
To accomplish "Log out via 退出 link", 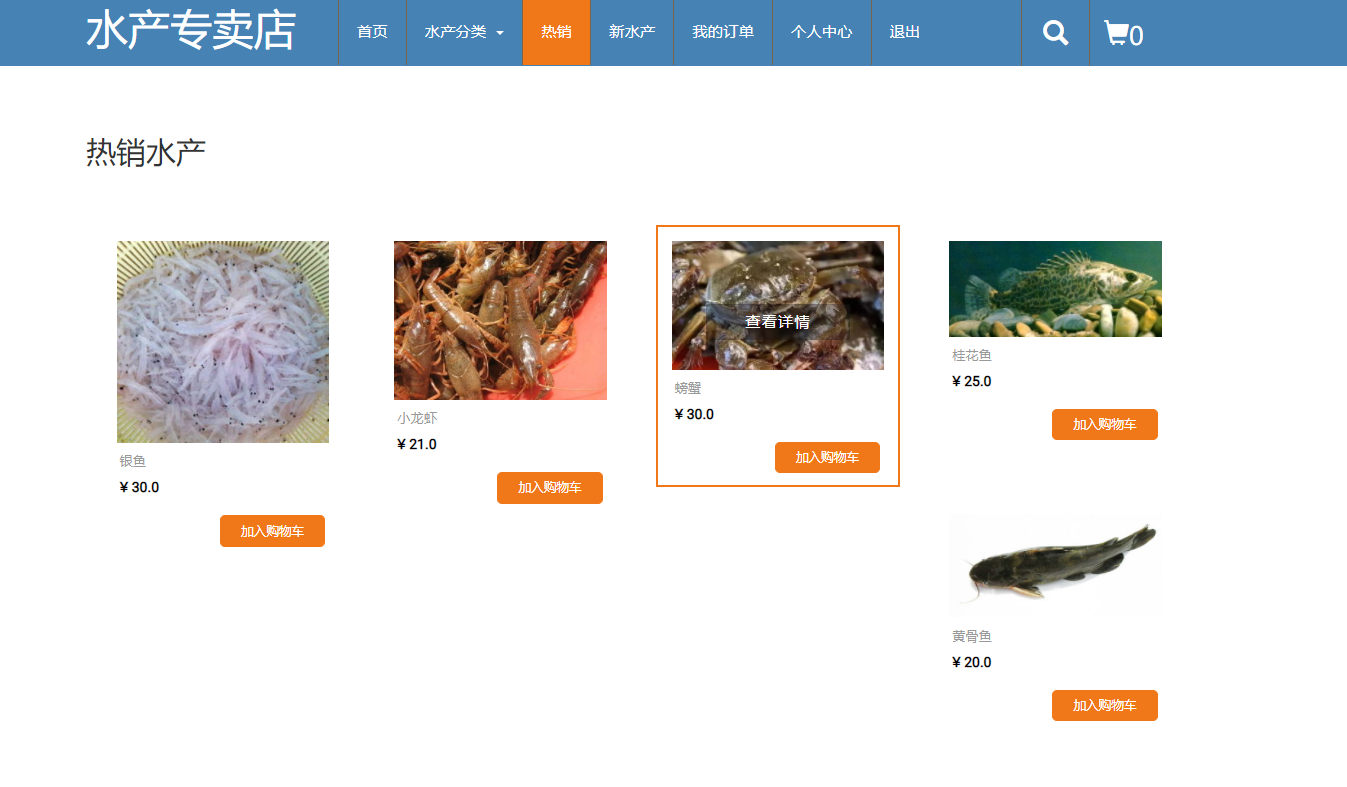I will [x=905, y=33].
